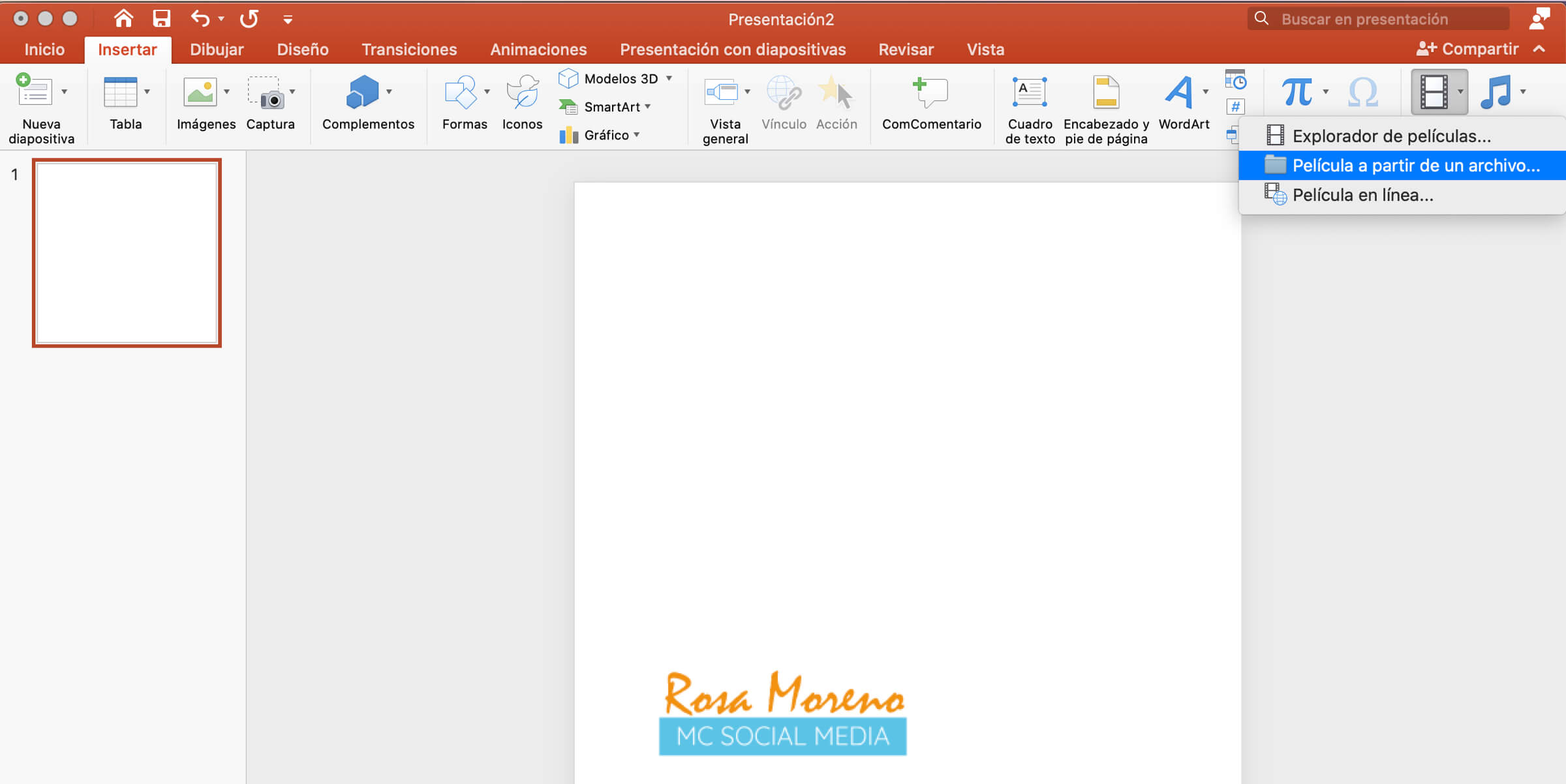
Task: Click the Compartir button
Action: pos(1467,49)
